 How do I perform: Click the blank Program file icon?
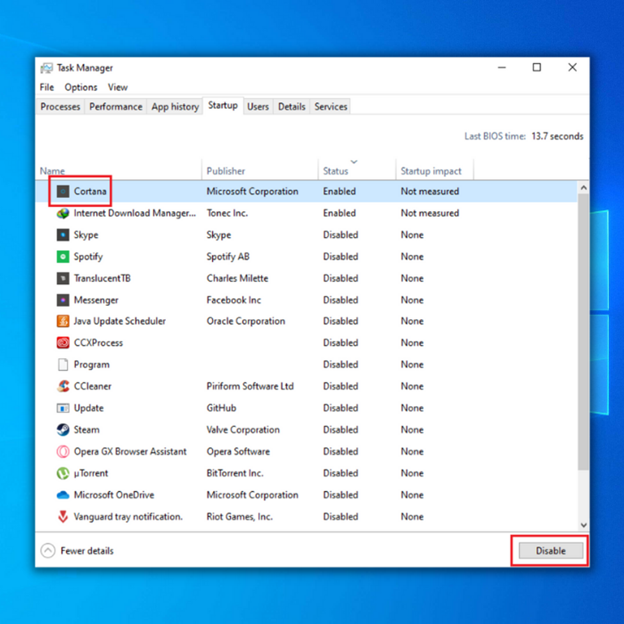tap(62, 365)
